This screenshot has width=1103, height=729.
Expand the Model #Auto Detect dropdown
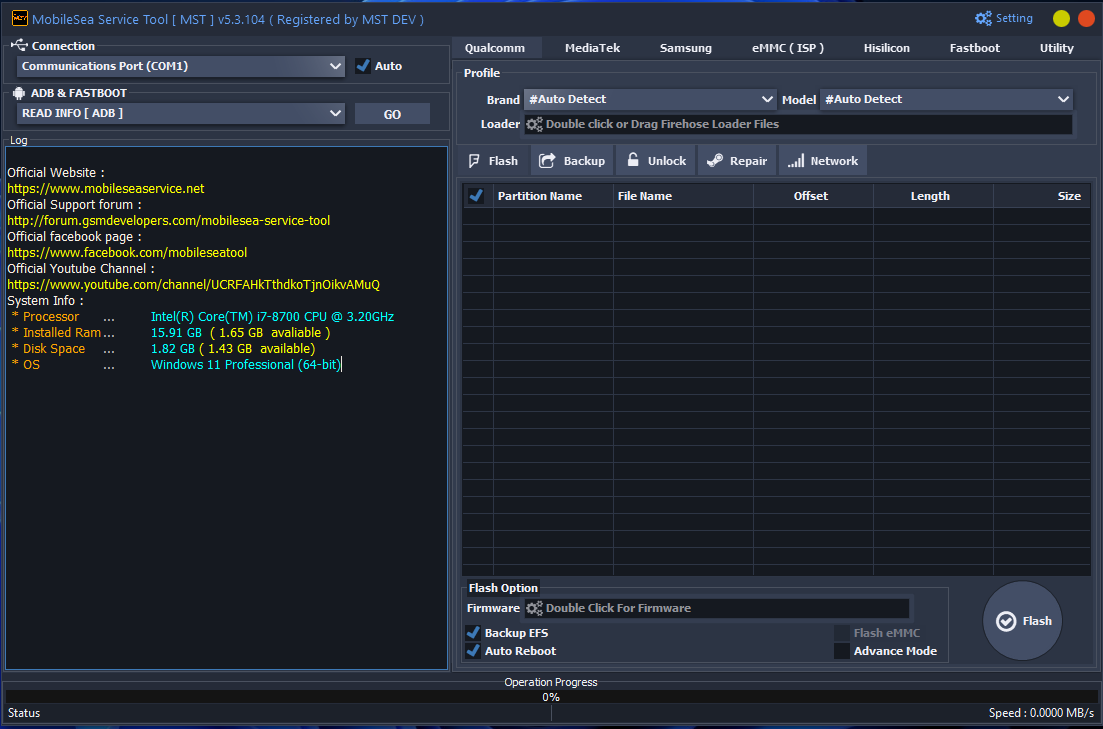[946, 99]
